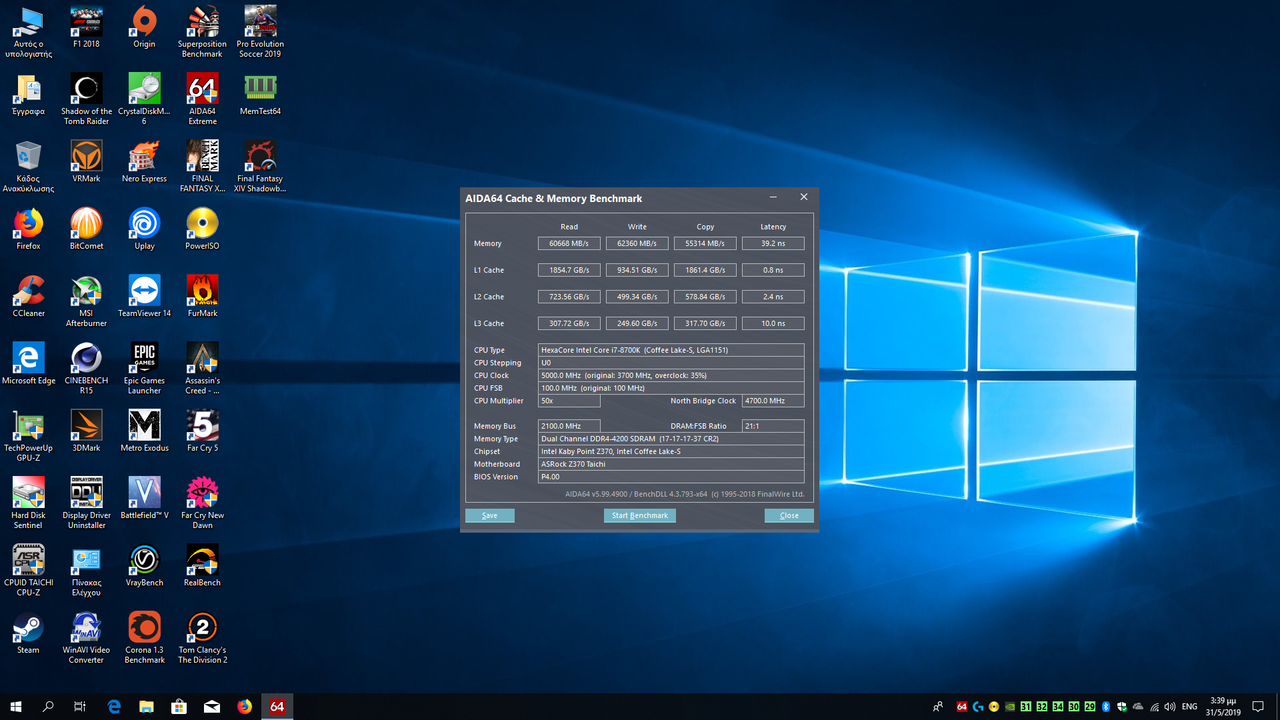Click the Close button in AIDA64 dialog

coord(789,516)
